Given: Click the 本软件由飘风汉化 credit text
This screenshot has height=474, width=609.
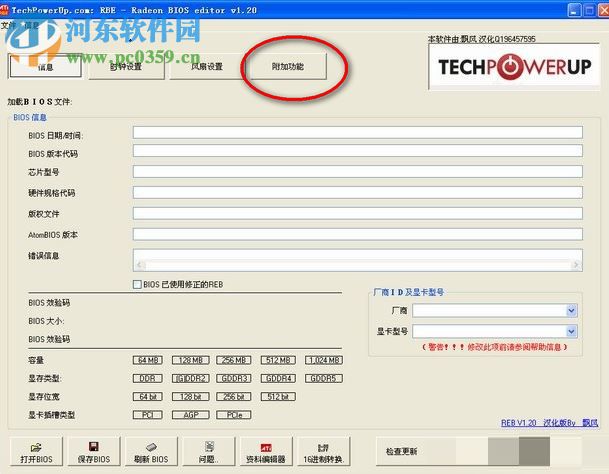Looking at the screenshot, I should (x=482, y=39).
